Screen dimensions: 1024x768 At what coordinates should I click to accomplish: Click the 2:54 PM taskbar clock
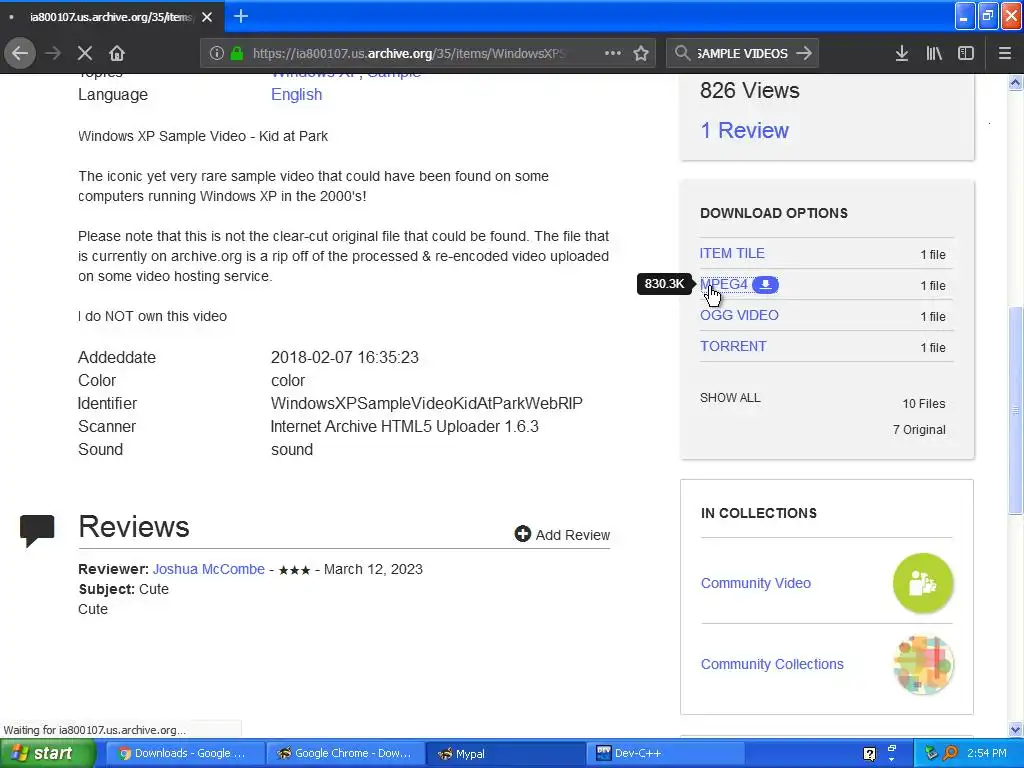[x=987, y=754]
